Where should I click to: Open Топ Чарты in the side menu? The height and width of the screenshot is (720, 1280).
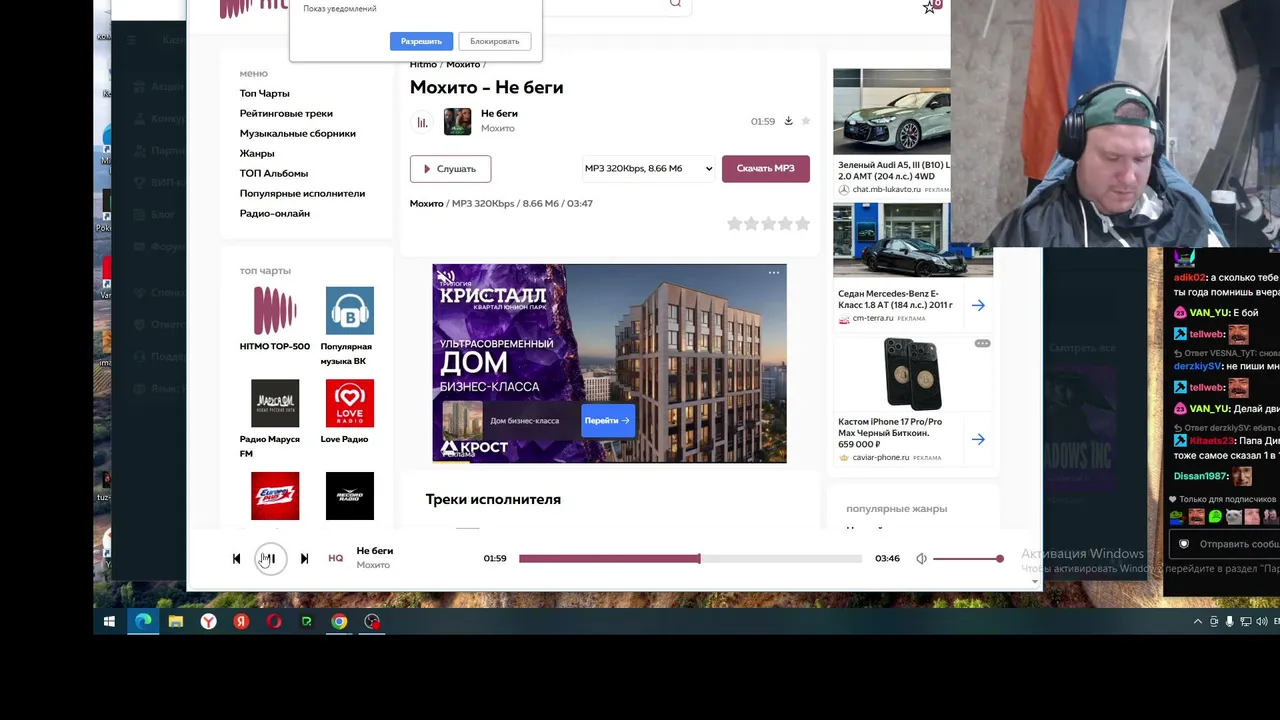tap(265, 93)
